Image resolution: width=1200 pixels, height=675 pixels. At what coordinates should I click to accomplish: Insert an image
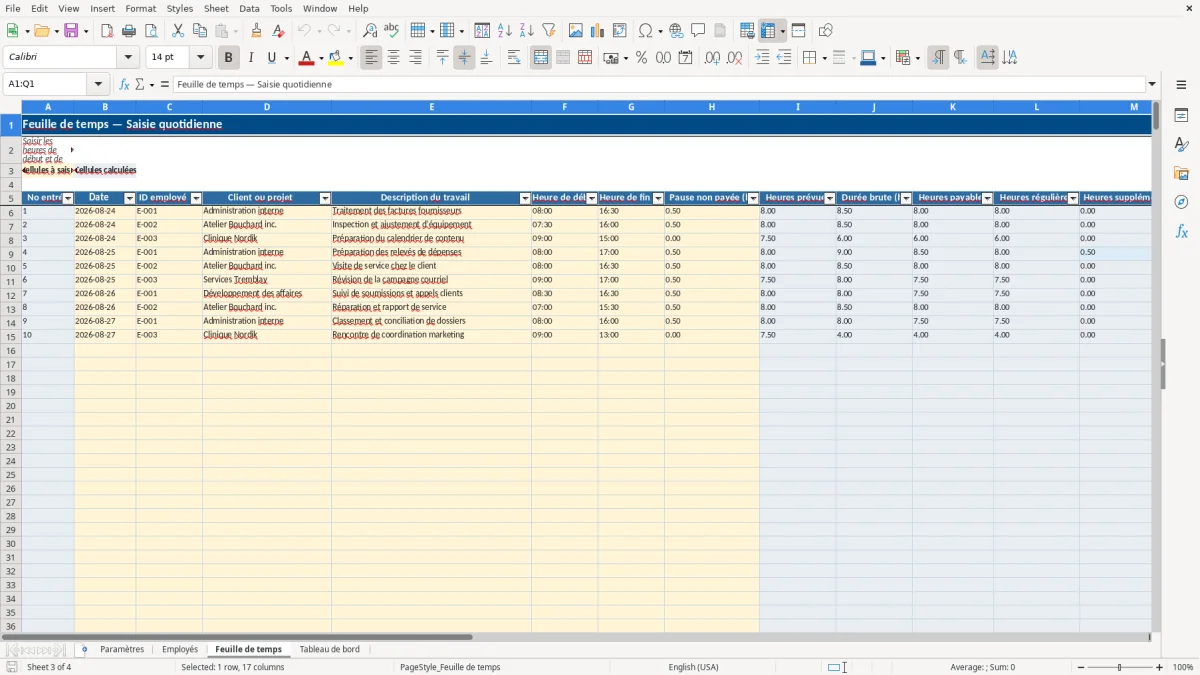[576, 31]
